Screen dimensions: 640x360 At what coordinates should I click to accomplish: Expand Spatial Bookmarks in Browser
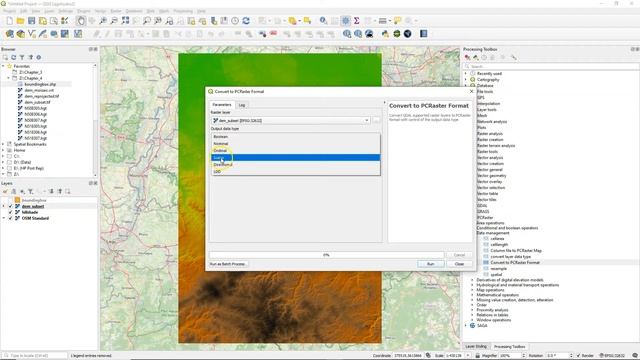3,144
